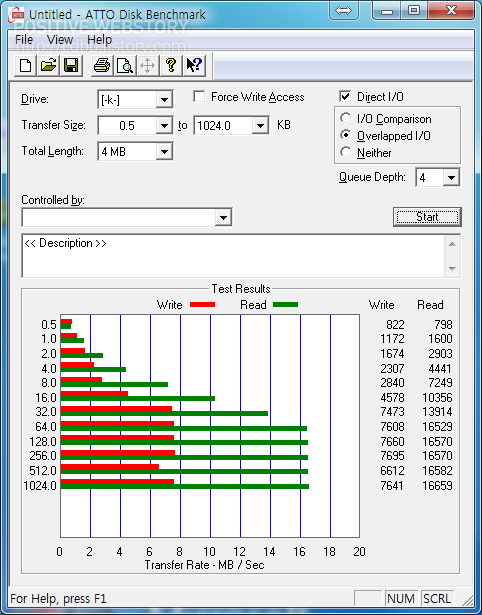This screenshot has width=482, height=615.
Task: Click the read value 16659
Action: point(437,486)
